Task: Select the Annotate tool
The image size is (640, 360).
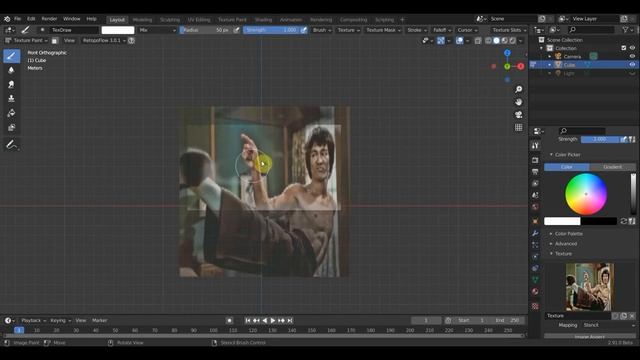Action: point(11,144)
